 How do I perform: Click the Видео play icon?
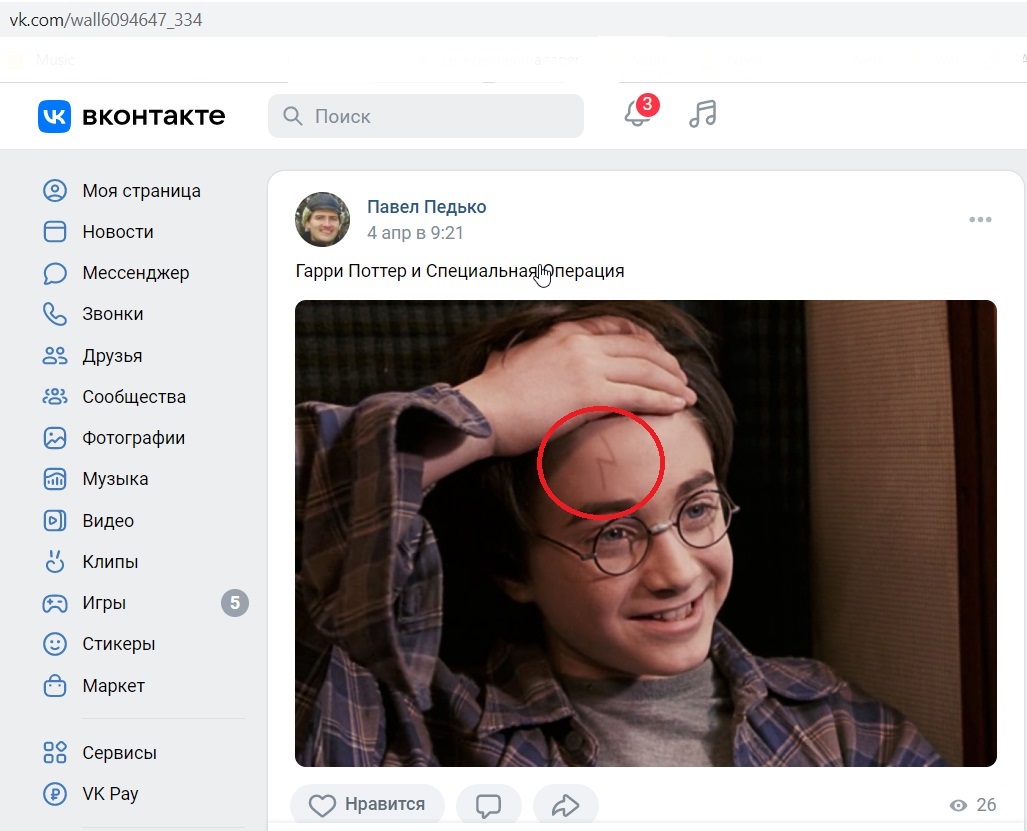tap(55, 521)
